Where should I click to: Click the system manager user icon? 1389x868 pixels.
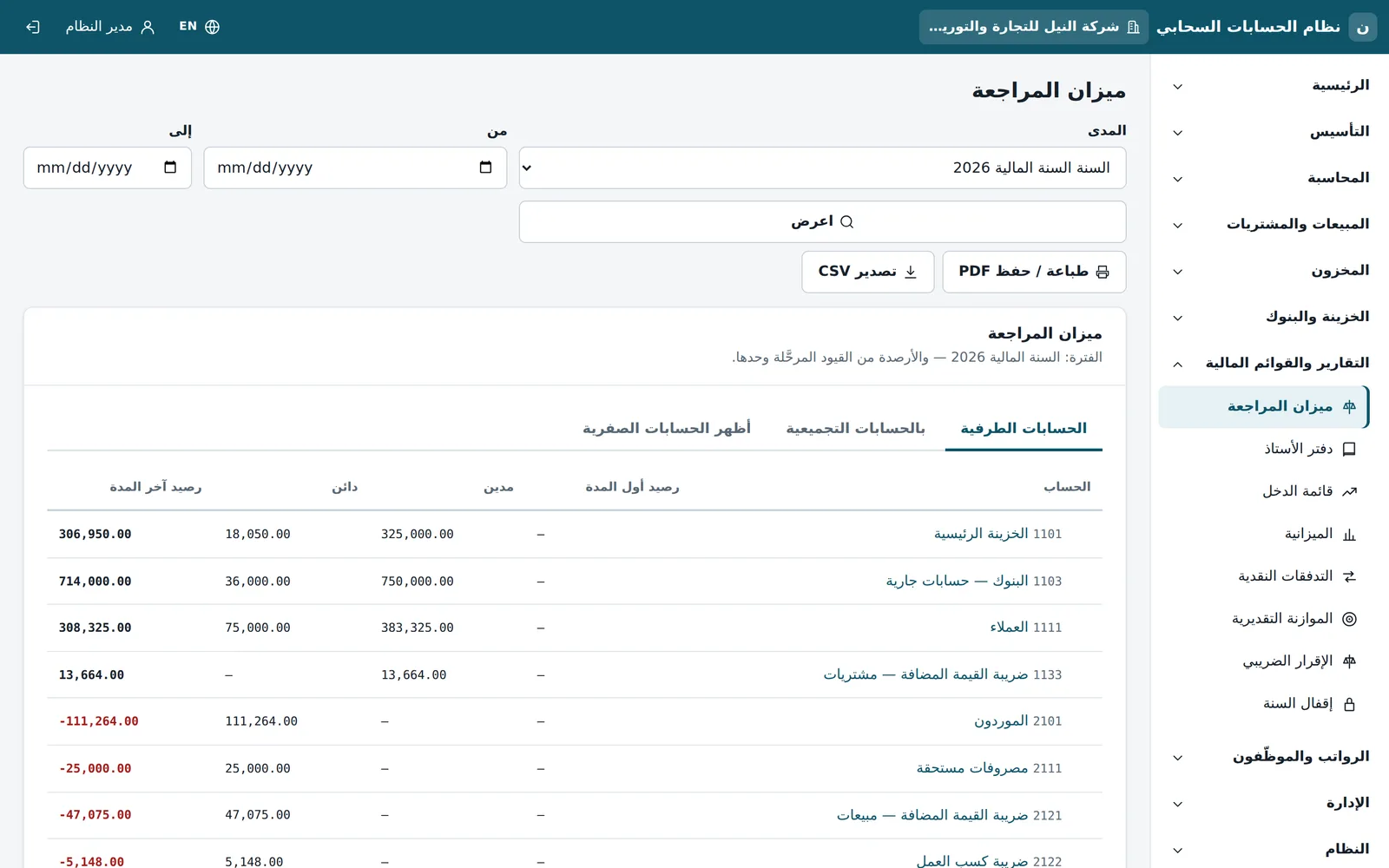(148, 27)
